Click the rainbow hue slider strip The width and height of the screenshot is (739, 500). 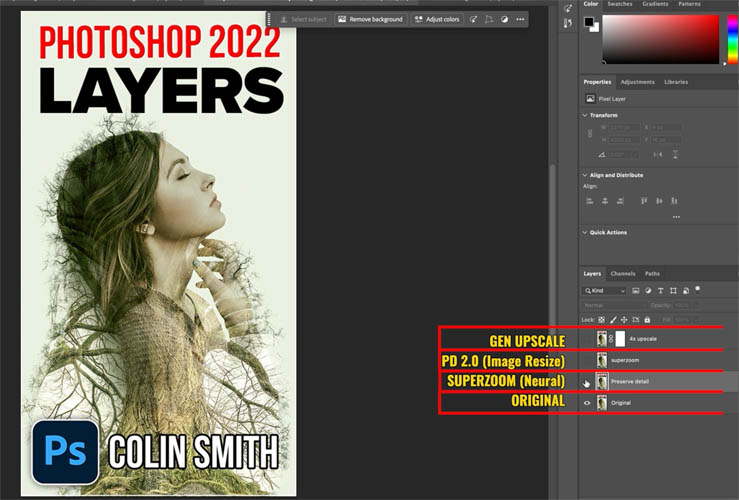pyautogui.click(x=733, y=39)
